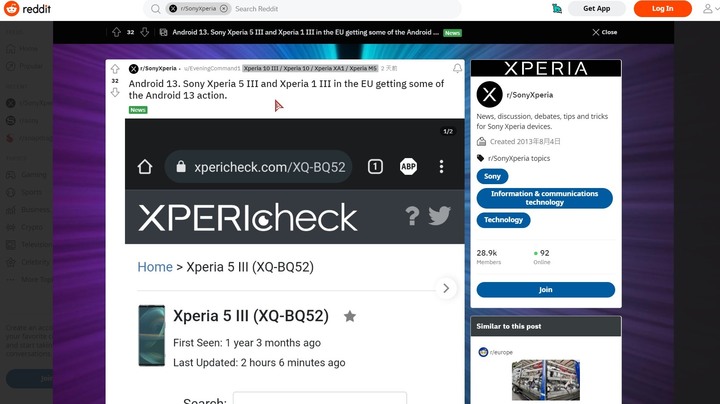Screen dimensions: 720x404
Task: Click the Technology topic tag
Action: pyautogui.click(x=503, y=220)
